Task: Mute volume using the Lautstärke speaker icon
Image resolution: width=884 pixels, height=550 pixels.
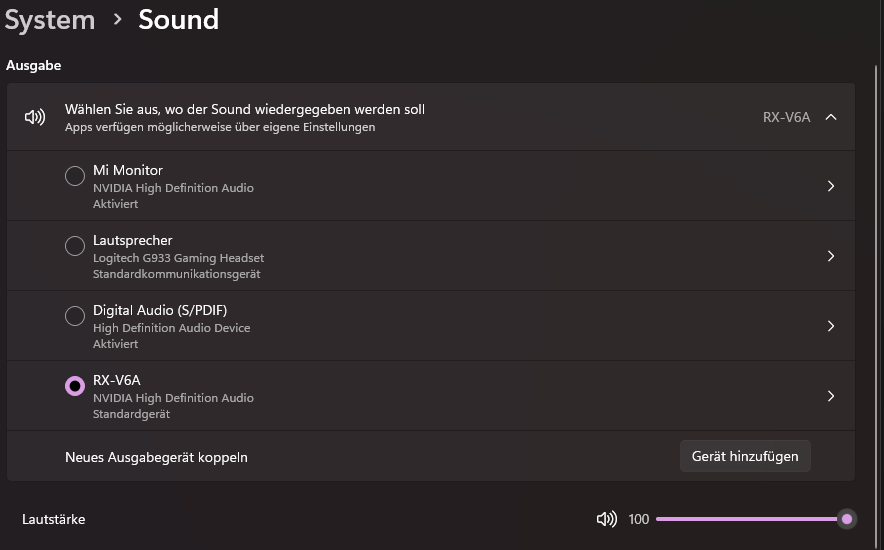Action: (x=606, y=519)
